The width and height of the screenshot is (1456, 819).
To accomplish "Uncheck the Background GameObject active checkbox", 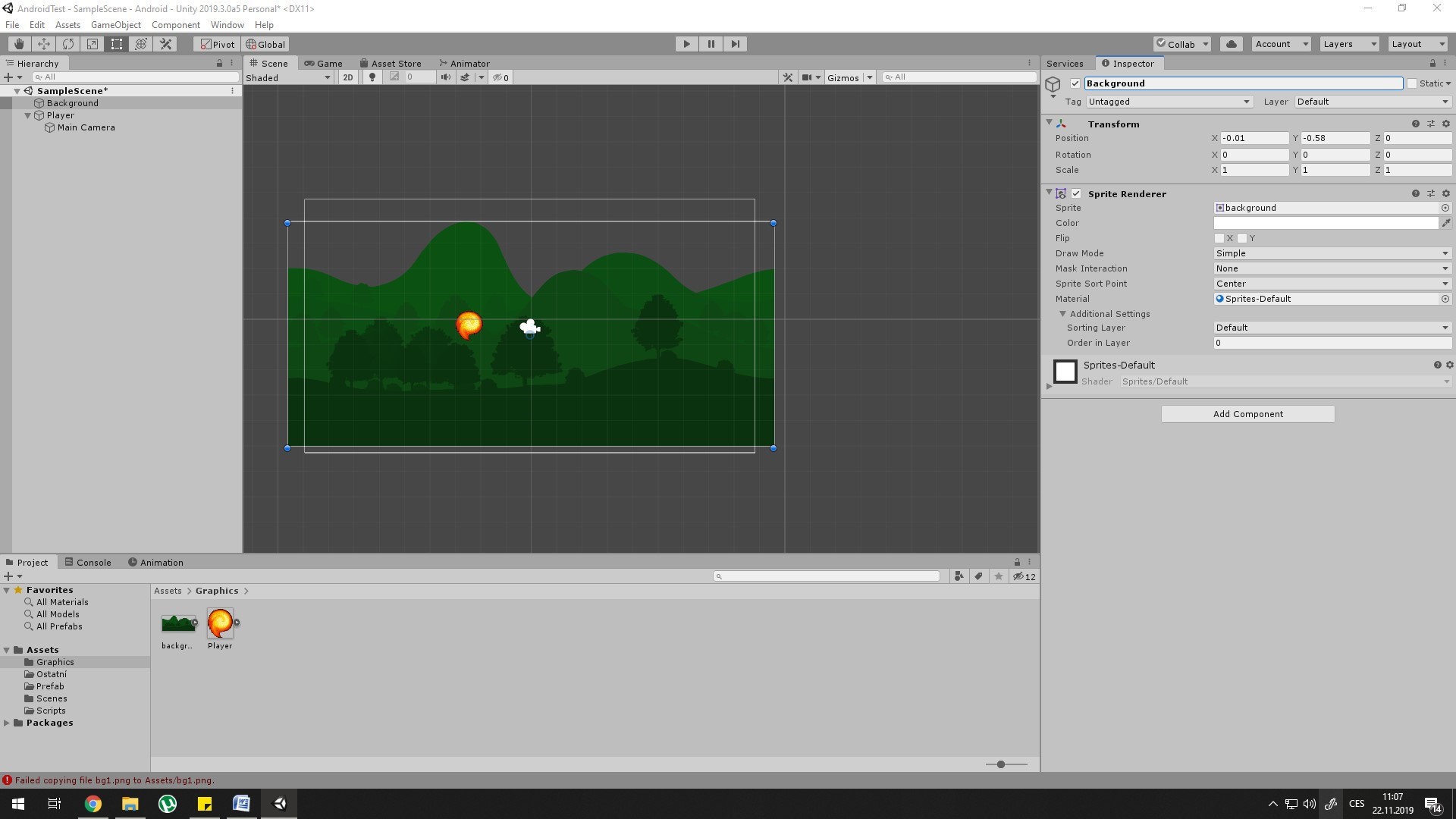I will [x=1075, y=83].
